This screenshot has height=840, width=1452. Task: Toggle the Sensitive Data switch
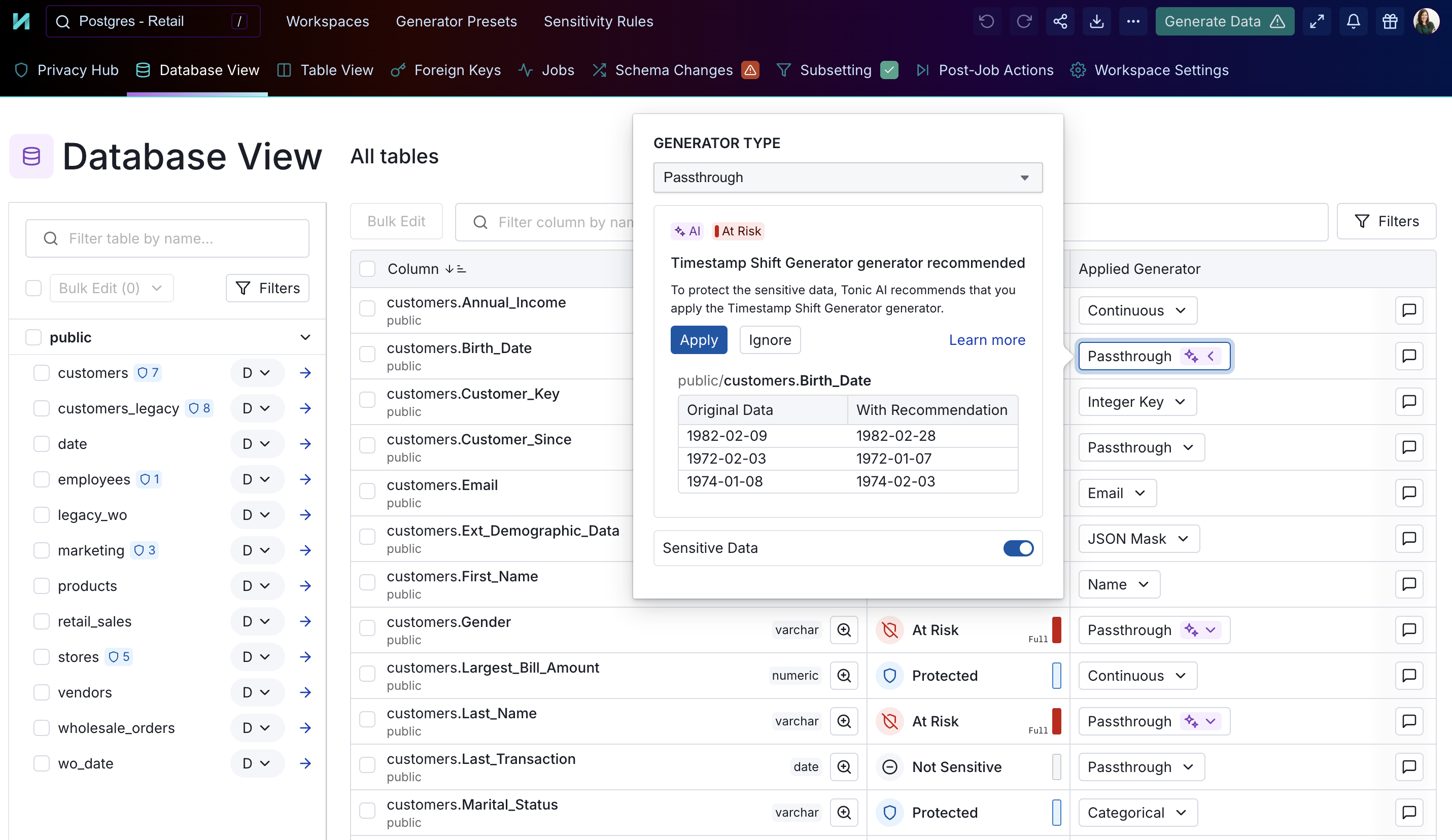(1018, 548)
